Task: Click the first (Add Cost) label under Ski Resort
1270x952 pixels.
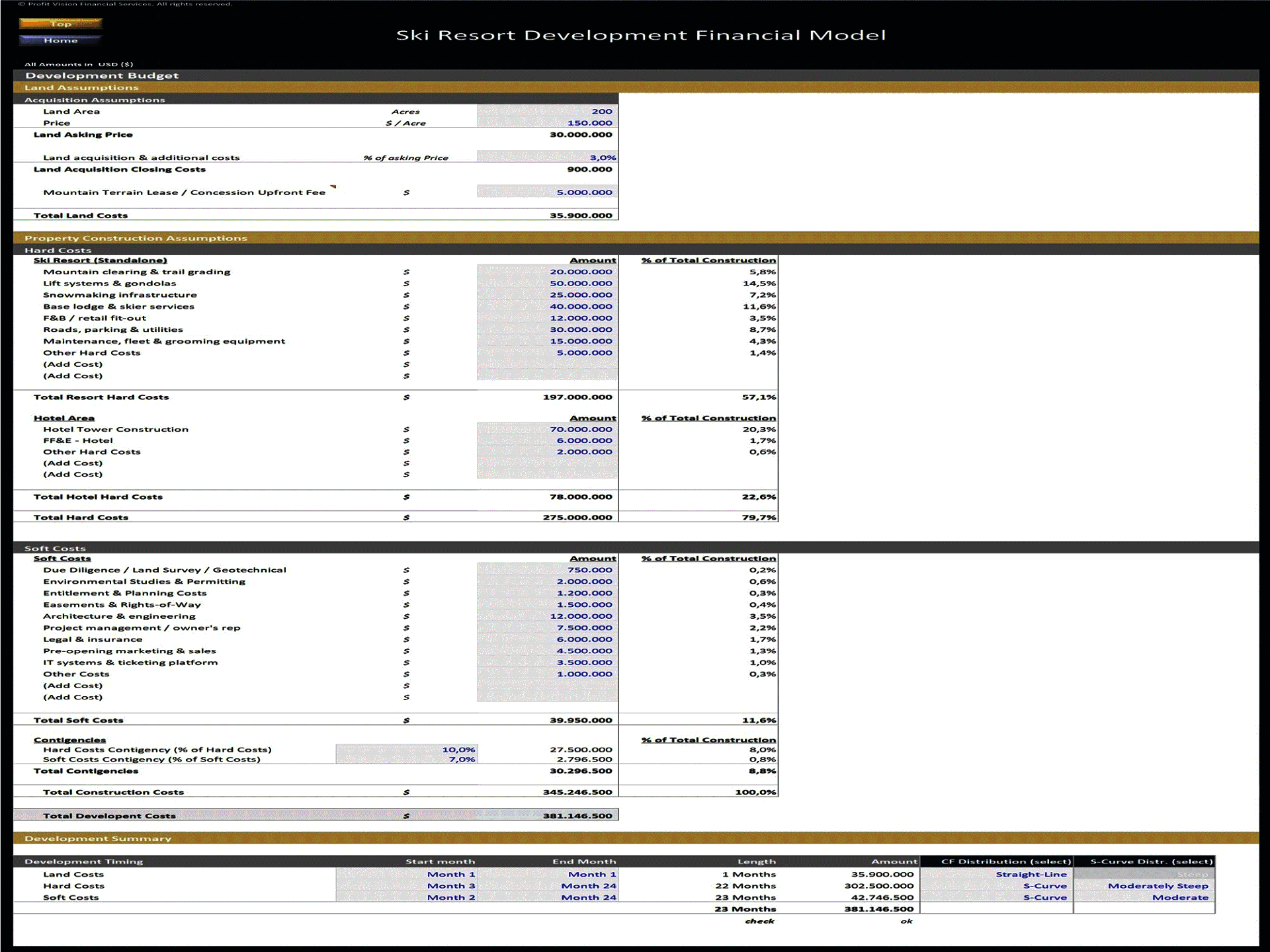Action: pos(73,364)
